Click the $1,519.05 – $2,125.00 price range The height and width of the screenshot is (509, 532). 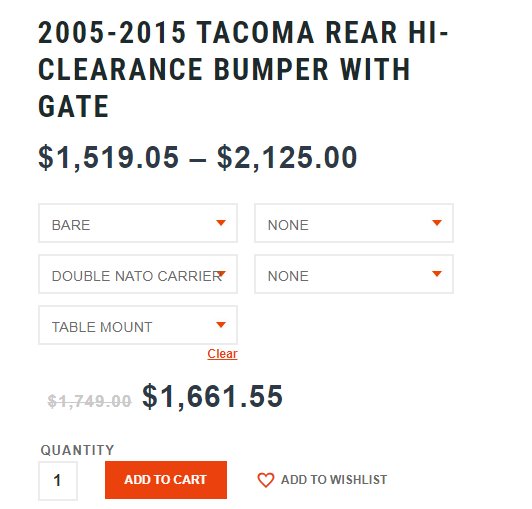click(x=198, y=157)
